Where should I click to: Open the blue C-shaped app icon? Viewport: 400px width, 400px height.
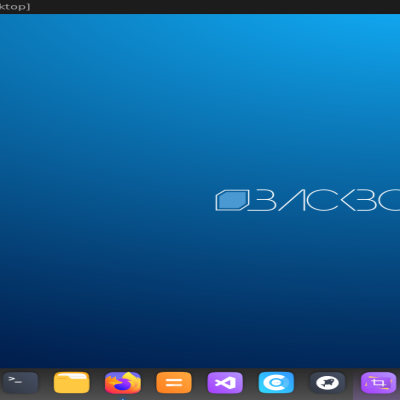[276, 383]
